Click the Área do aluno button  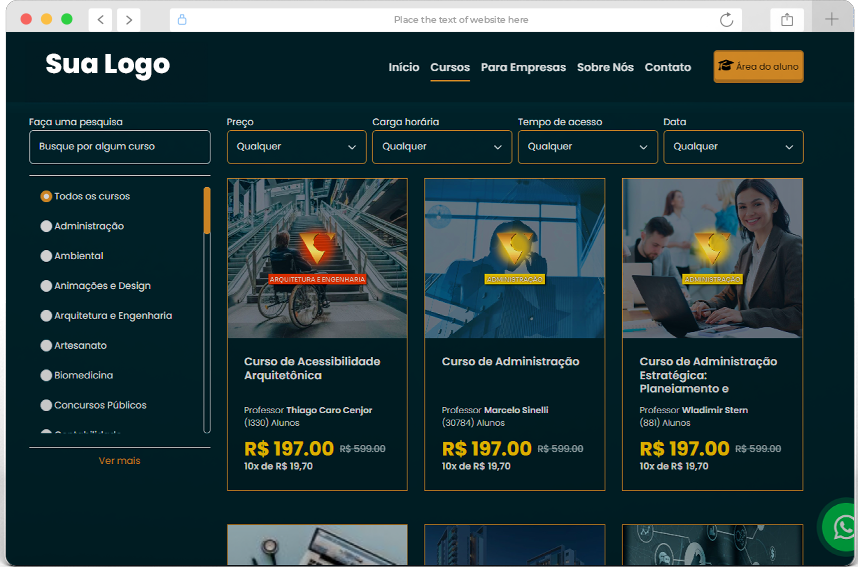click(x=758, y=67)
